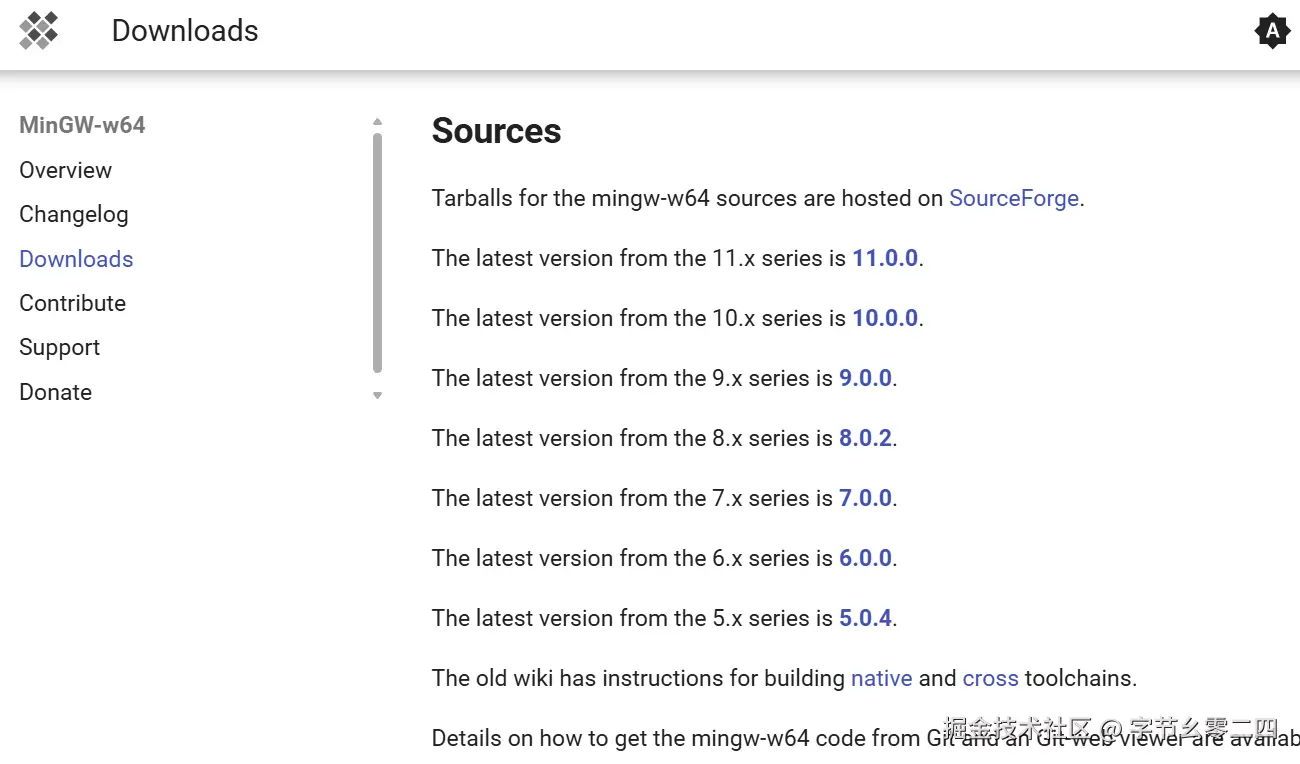
Task: Open the 8.0.2 version link
Action: click(865, 438)
